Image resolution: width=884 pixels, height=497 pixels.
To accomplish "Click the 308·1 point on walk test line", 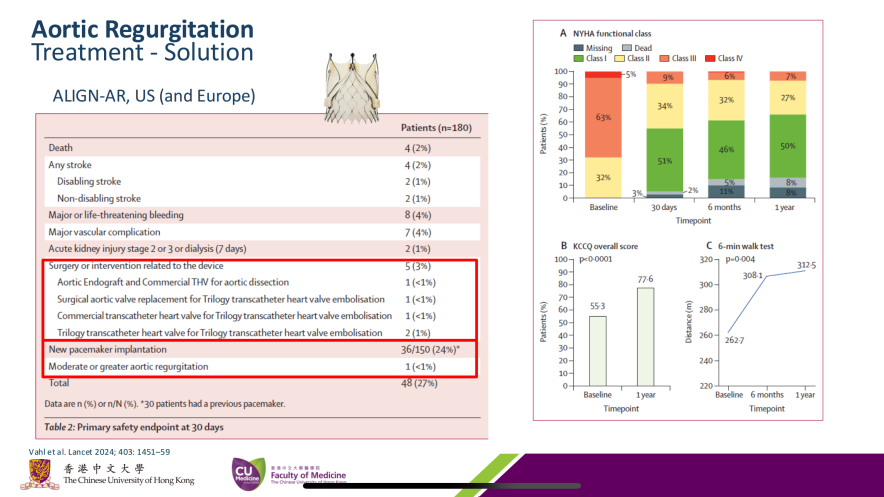I will click(767, 276).
